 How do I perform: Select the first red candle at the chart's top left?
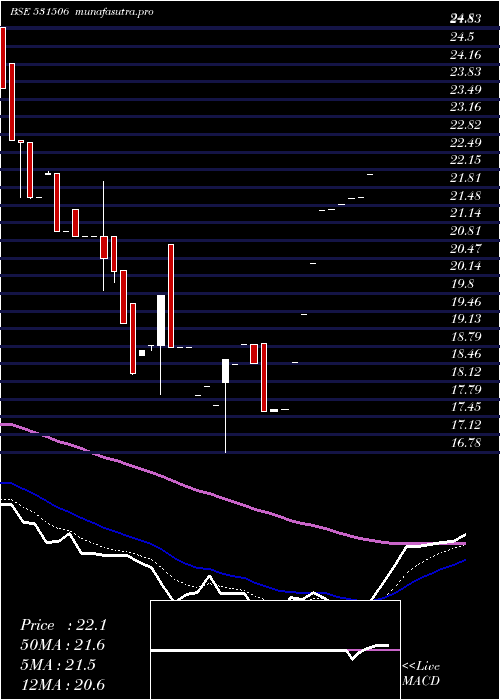click(3, 58)
